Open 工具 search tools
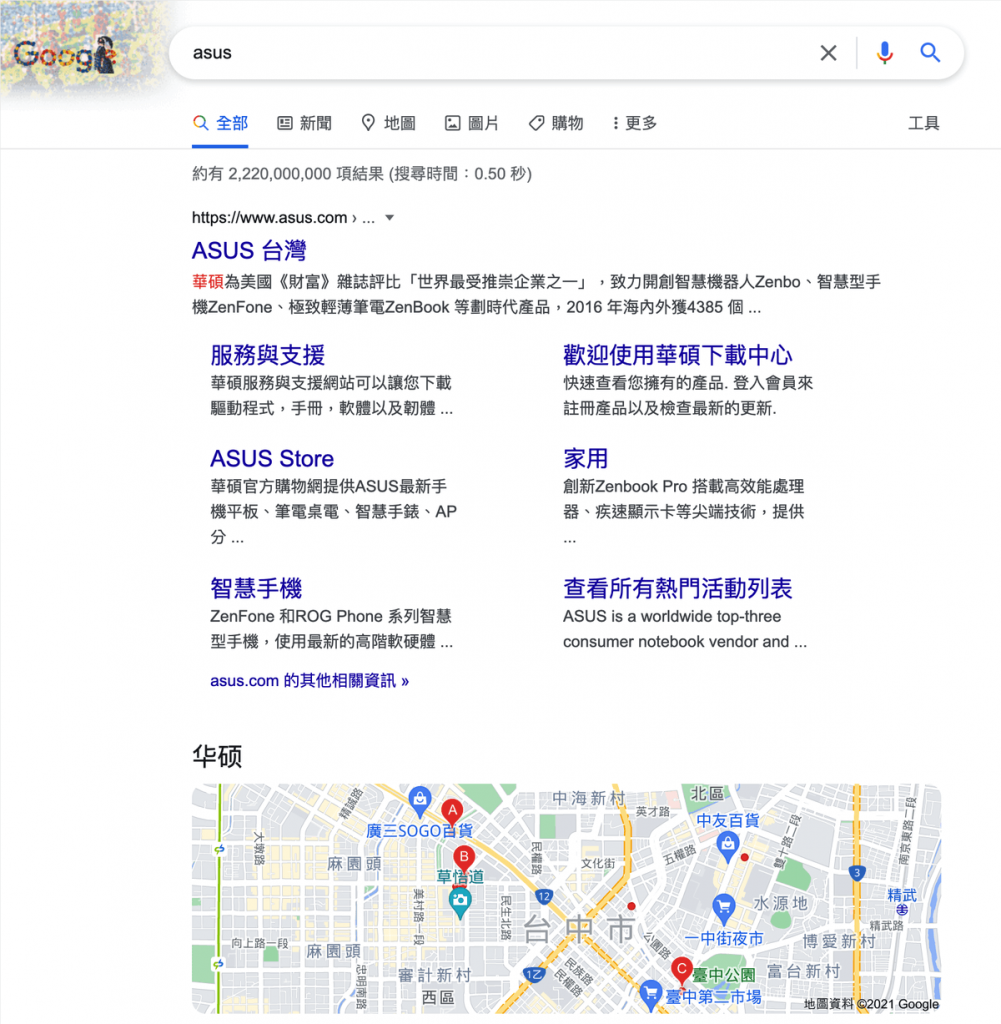 (x=923, y=123)
